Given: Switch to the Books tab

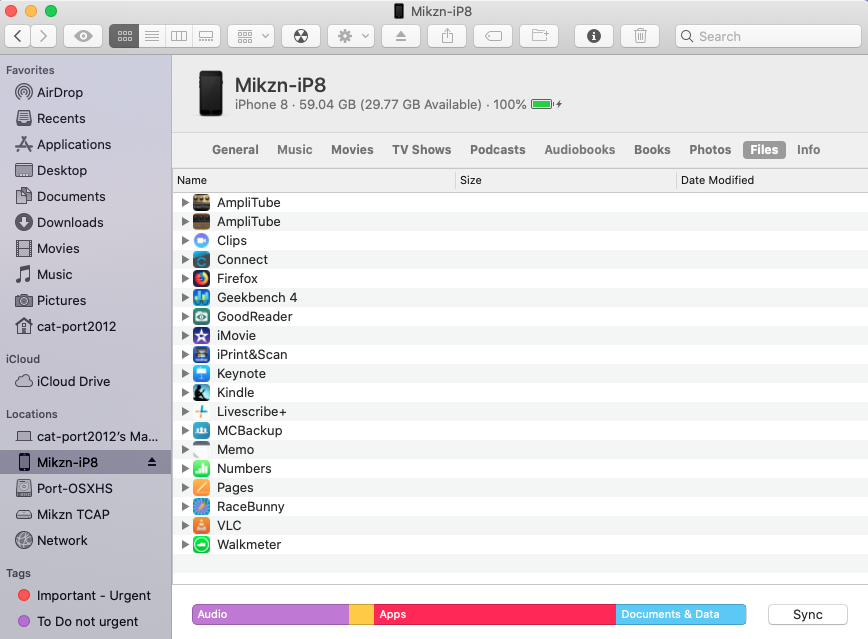Looking at the screenshot, I should tap(652, 150).
